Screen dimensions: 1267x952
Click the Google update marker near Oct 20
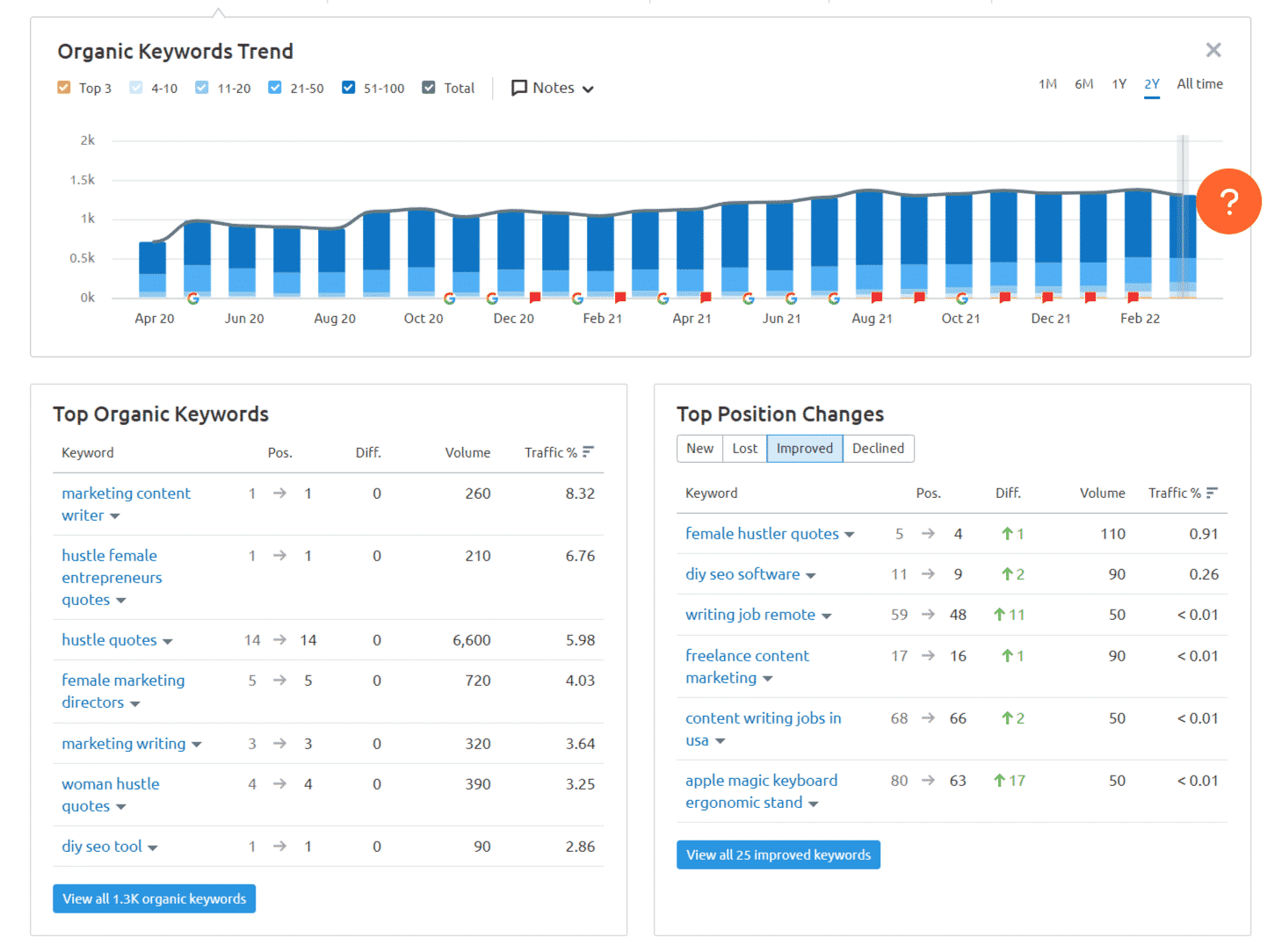point(449,299)
